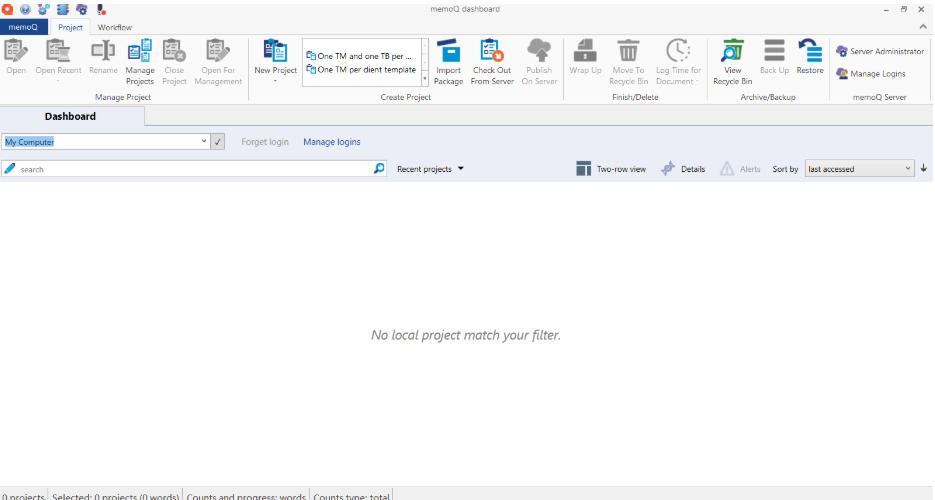This screenshot has width=935, height=500.
Task: Open the My Computer server dropdown
Action: pos(203,141)
